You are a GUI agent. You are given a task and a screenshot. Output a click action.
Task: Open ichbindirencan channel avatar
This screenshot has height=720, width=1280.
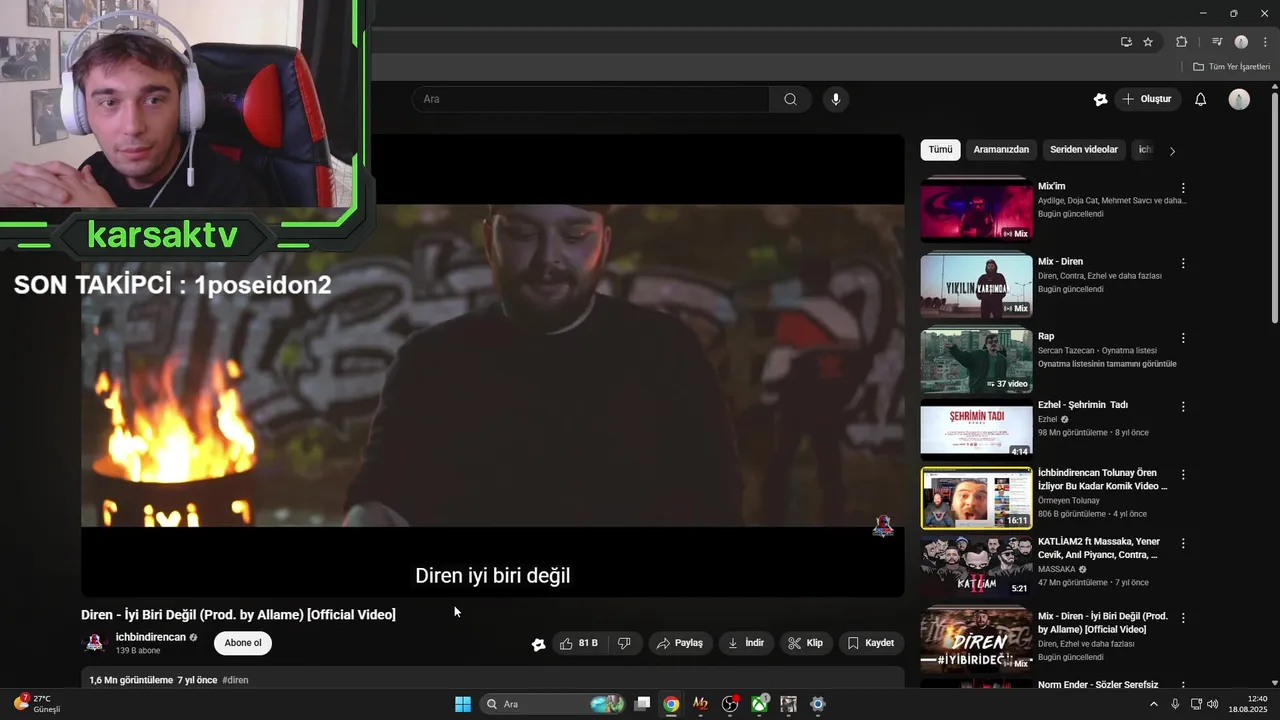(95, 643)
